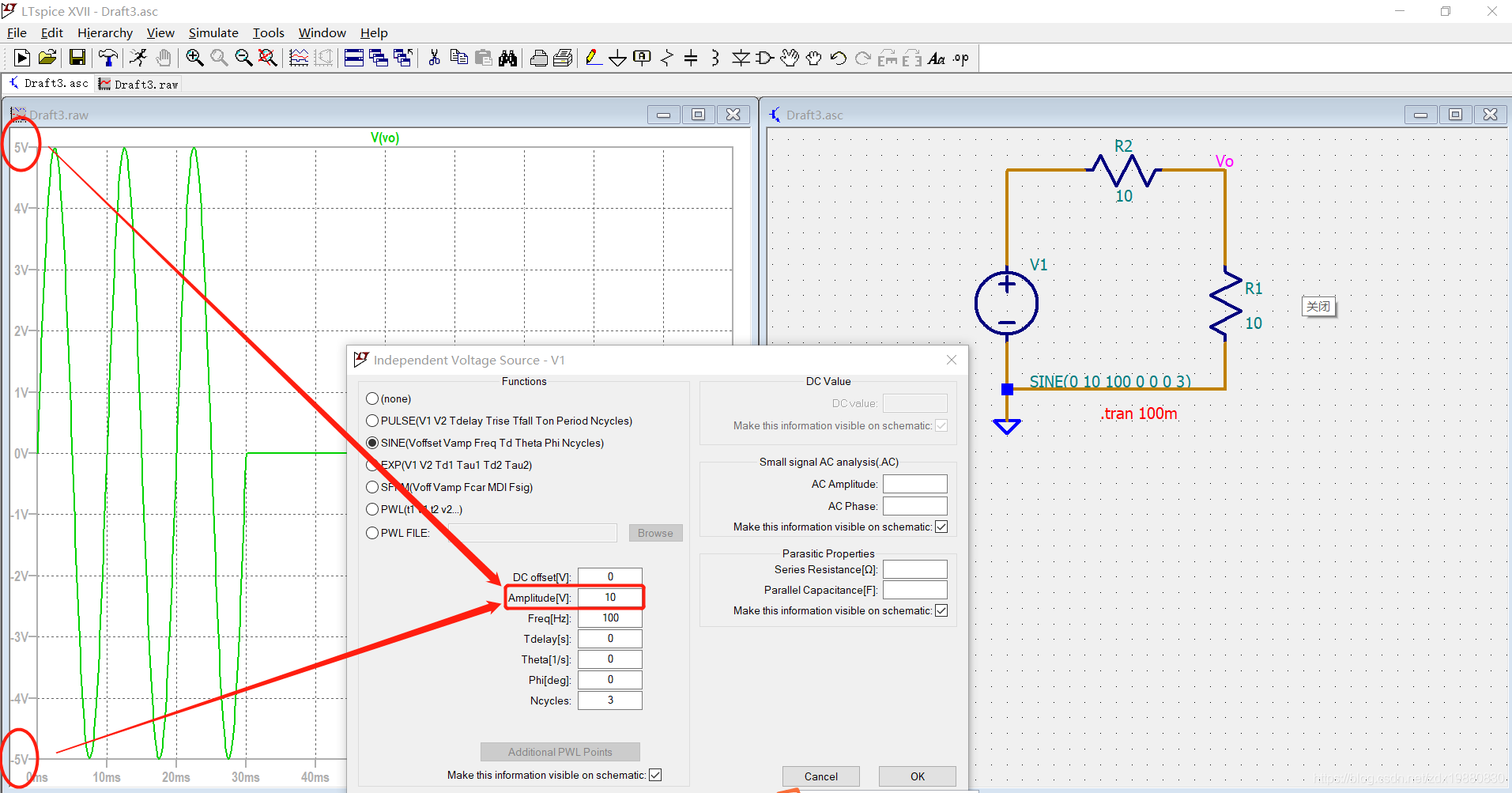Image resolution: width=1512 pixels, height=793 pixels.
Task: Select the resistor placement tool
Action: coord(666,57)
